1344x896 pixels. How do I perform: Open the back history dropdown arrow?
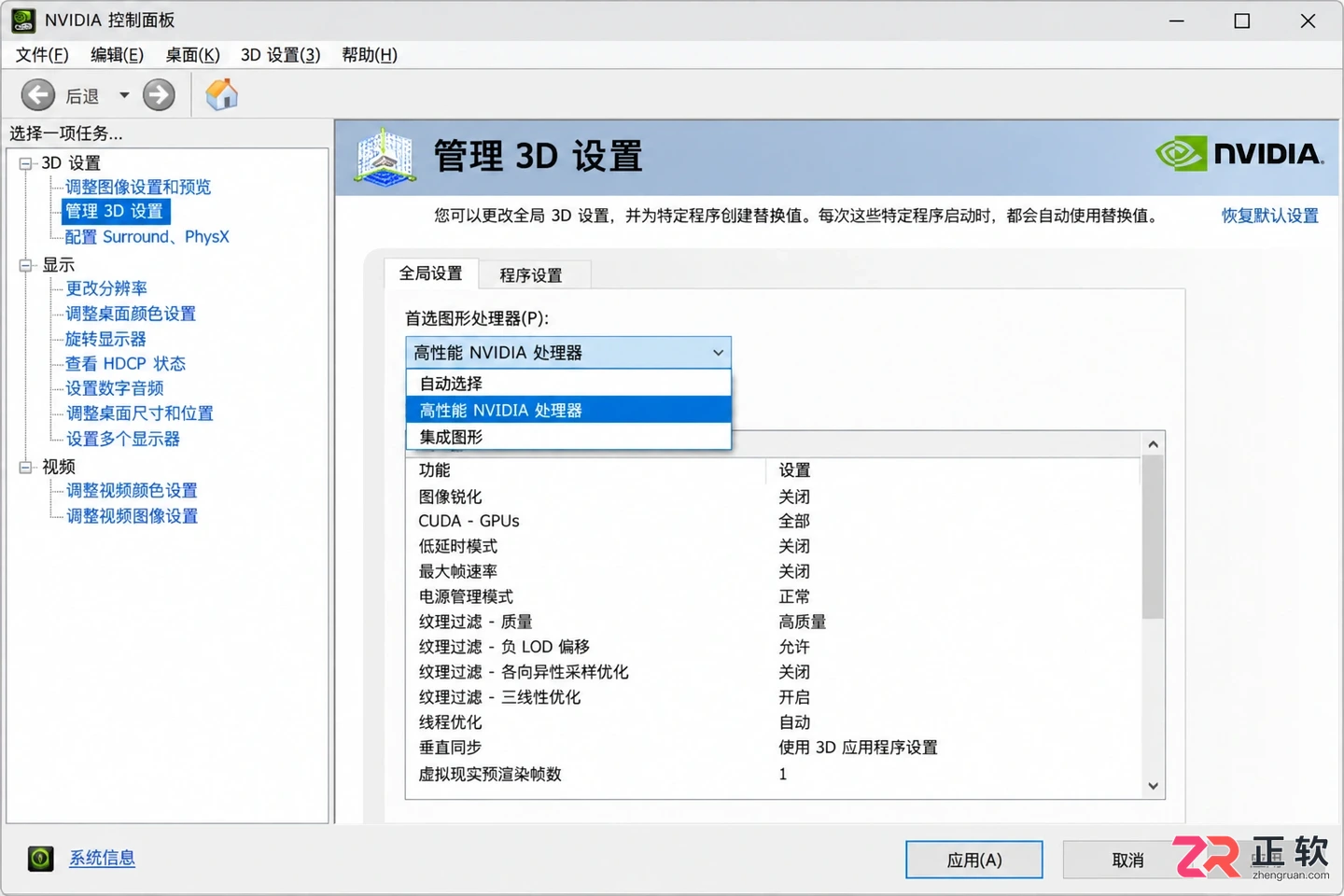124,95
